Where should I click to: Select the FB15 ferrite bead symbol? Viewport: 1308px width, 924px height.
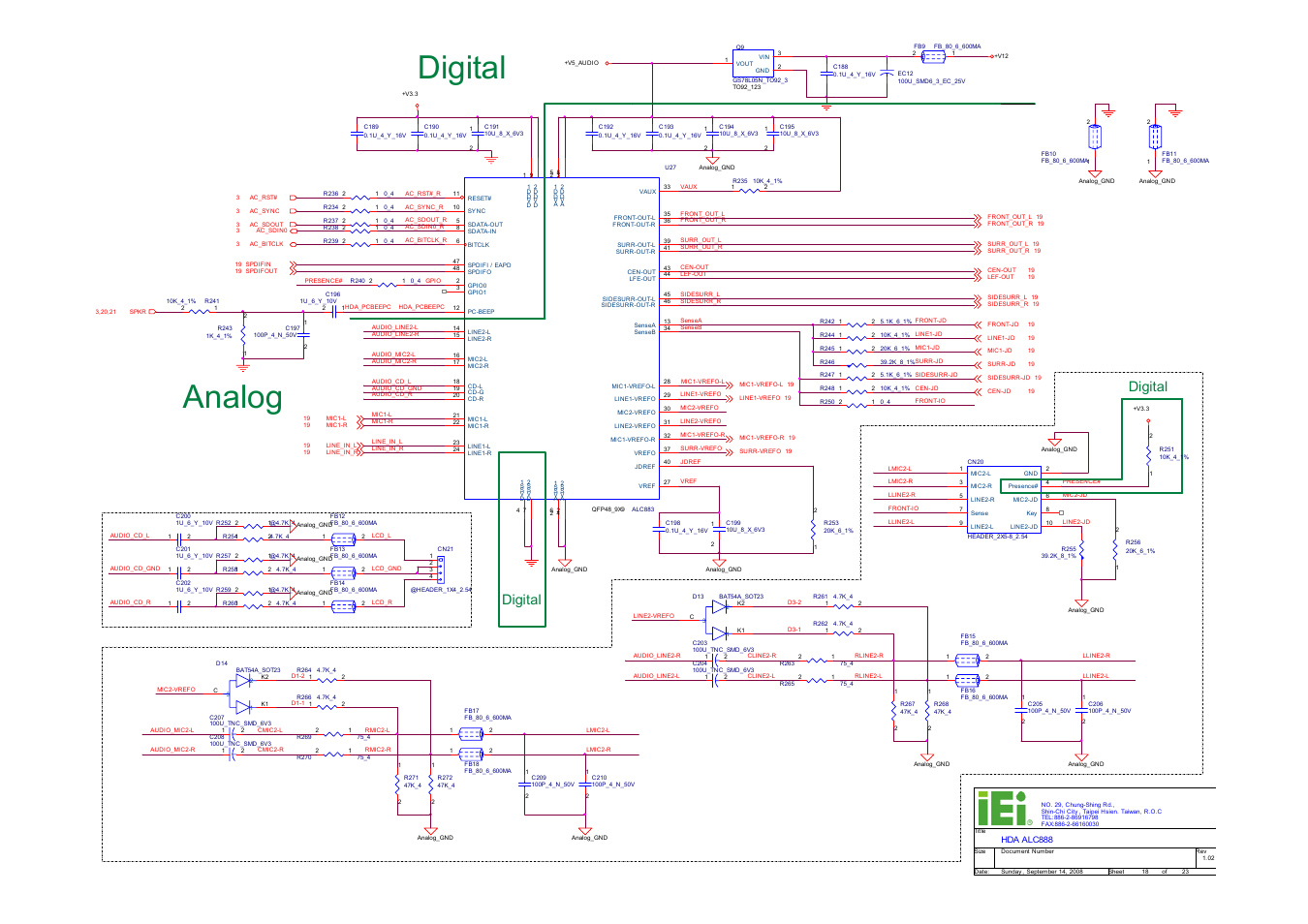pos(967,660)
